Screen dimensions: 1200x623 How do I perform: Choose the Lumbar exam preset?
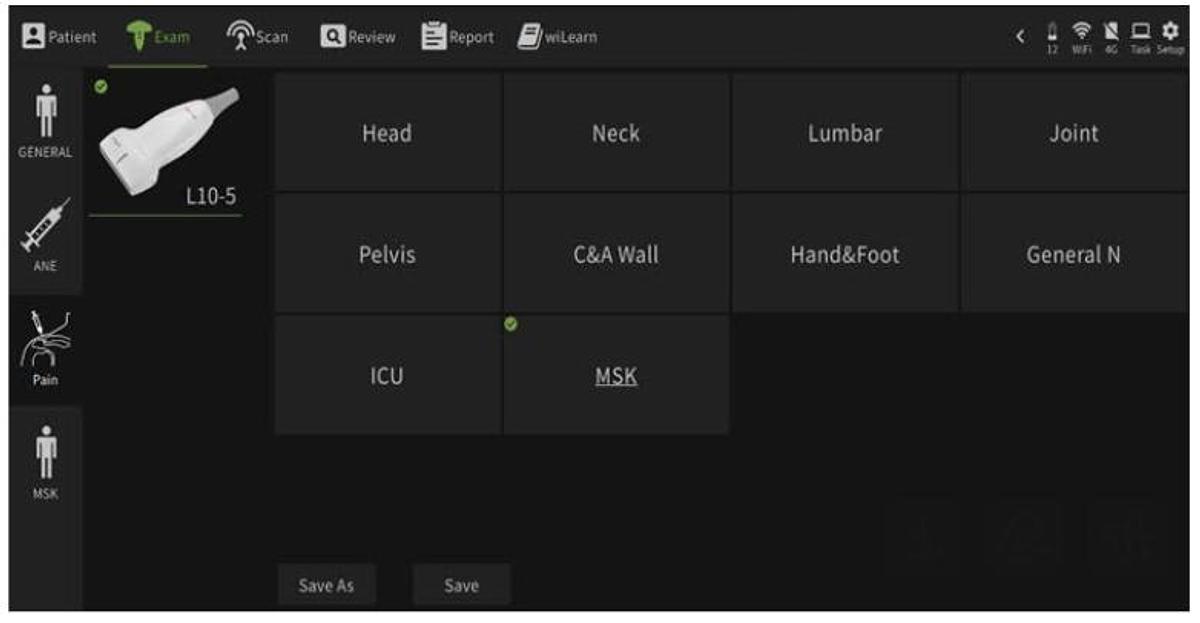coord(845,133)
